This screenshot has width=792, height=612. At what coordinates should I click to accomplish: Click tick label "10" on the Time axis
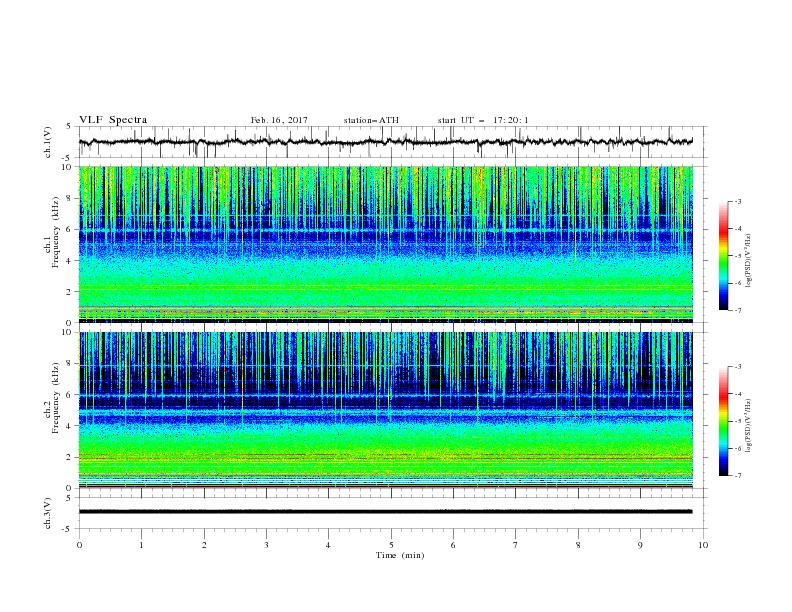pyautogui.click(x=703, y=545)
